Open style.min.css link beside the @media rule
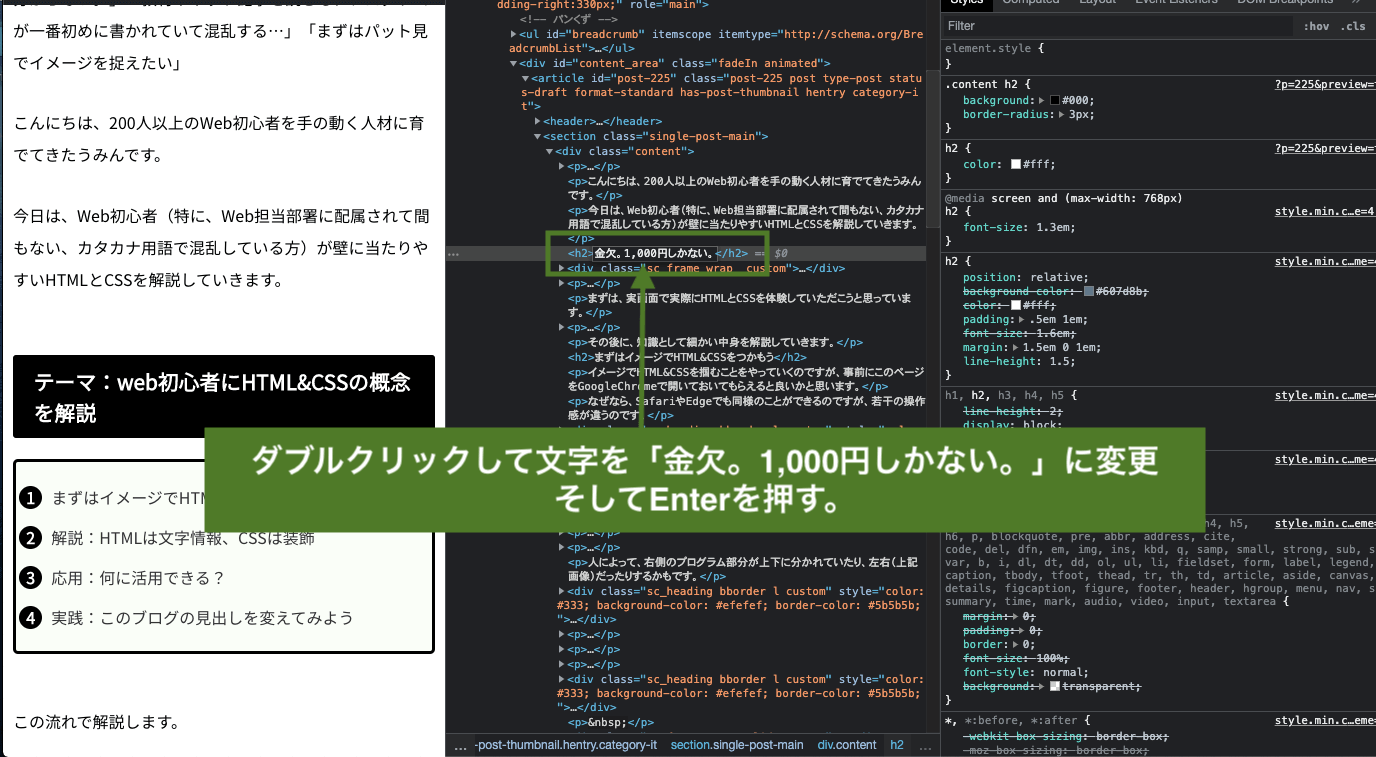 point(1325,212)
